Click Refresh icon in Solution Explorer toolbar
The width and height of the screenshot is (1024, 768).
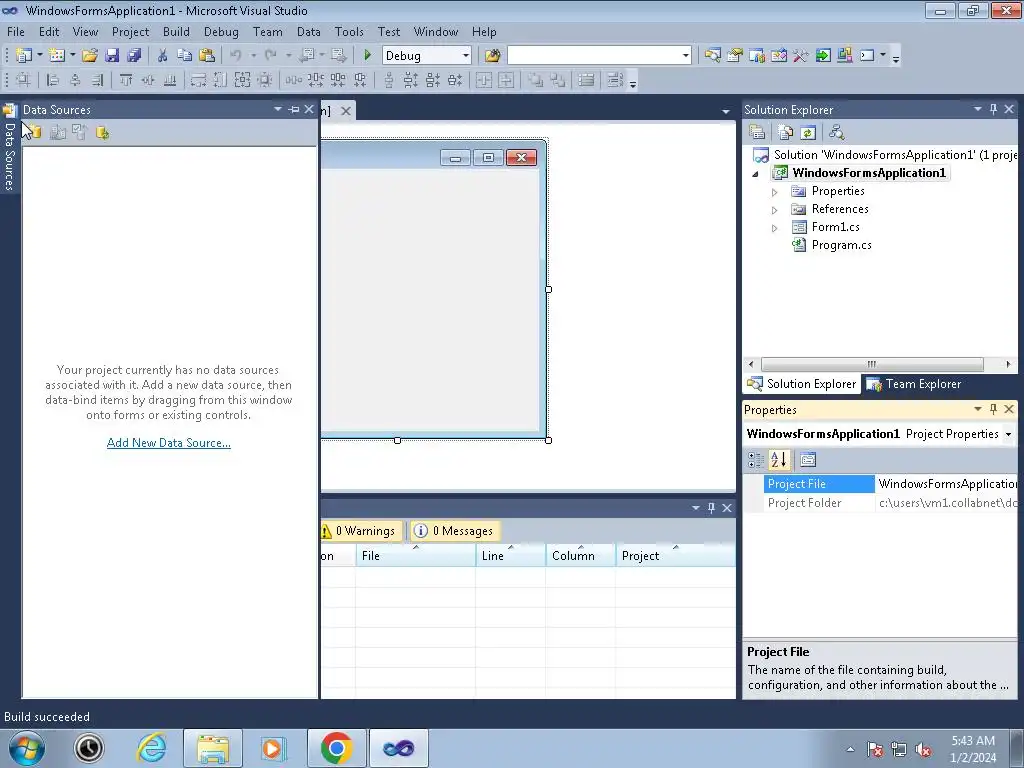point(808,133)
